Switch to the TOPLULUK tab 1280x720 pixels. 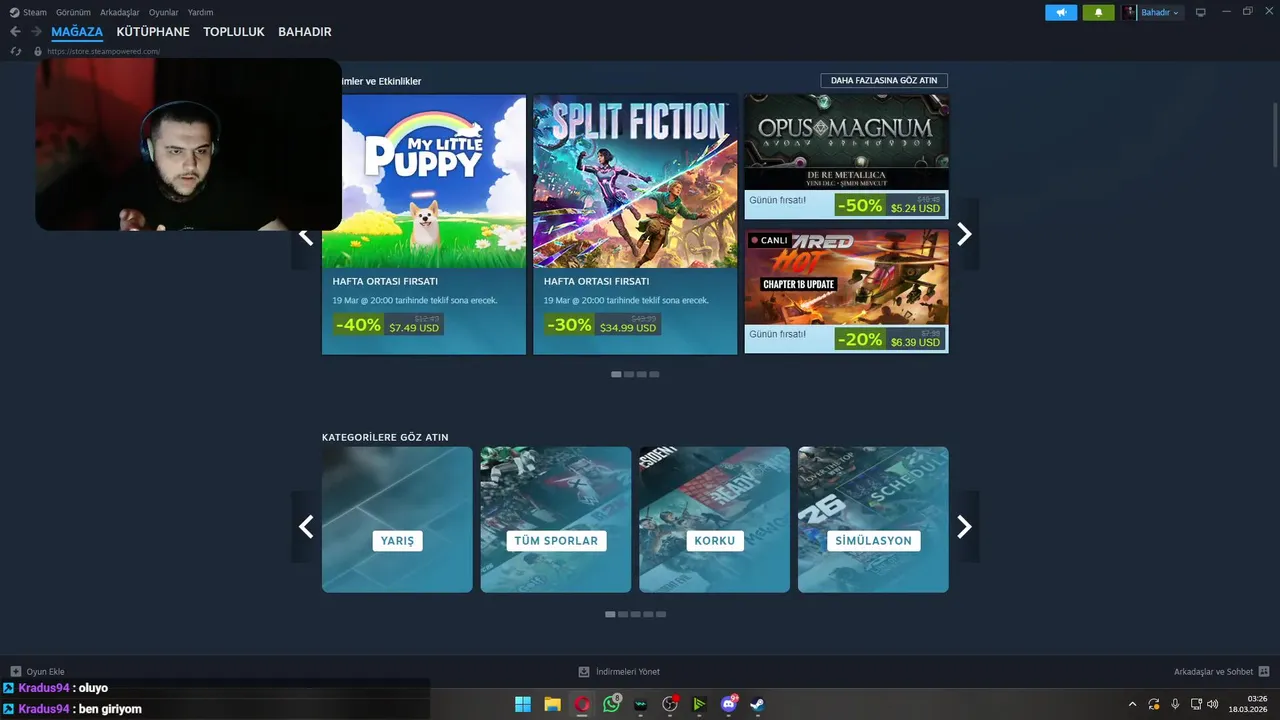[x=234, y=32]
